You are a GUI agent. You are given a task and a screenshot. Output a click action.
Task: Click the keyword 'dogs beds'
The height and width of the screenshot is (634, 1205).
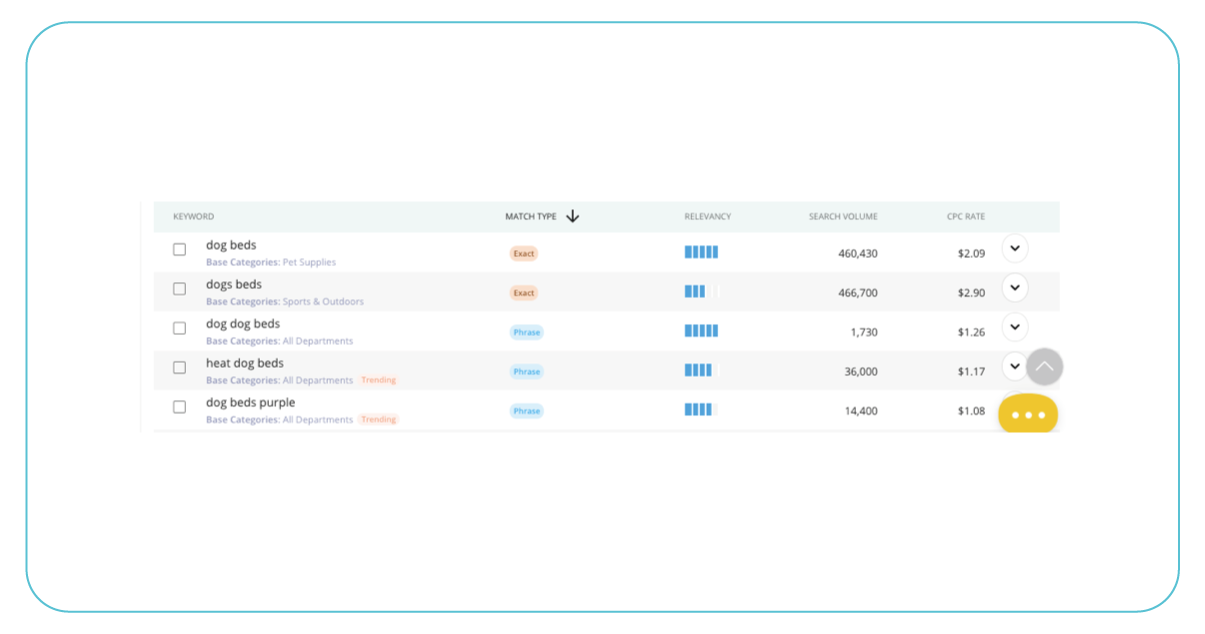[x=234, y=285]
